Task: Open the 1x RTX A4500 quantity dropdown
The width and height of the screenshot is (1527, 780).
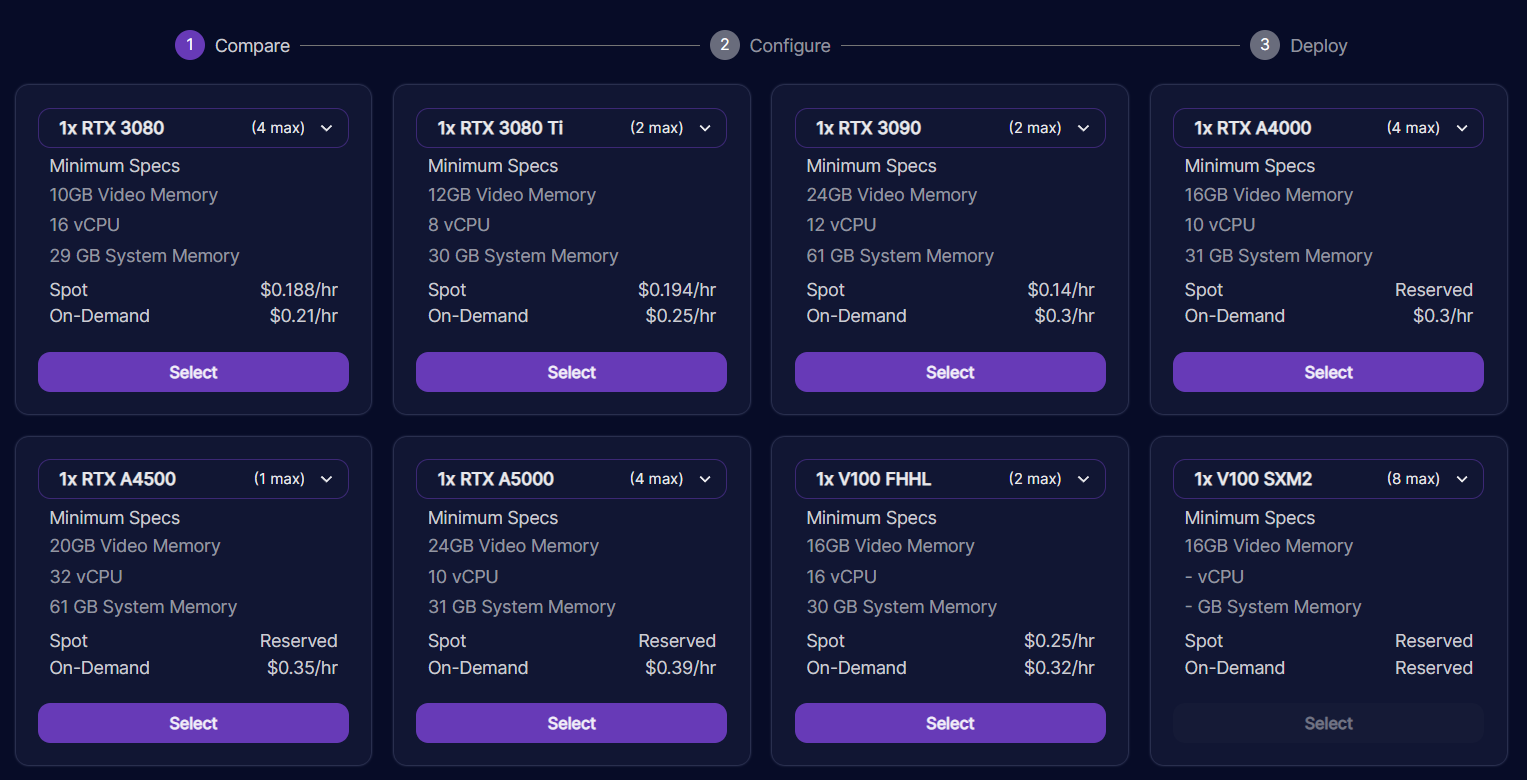Action: pos(193,479)
